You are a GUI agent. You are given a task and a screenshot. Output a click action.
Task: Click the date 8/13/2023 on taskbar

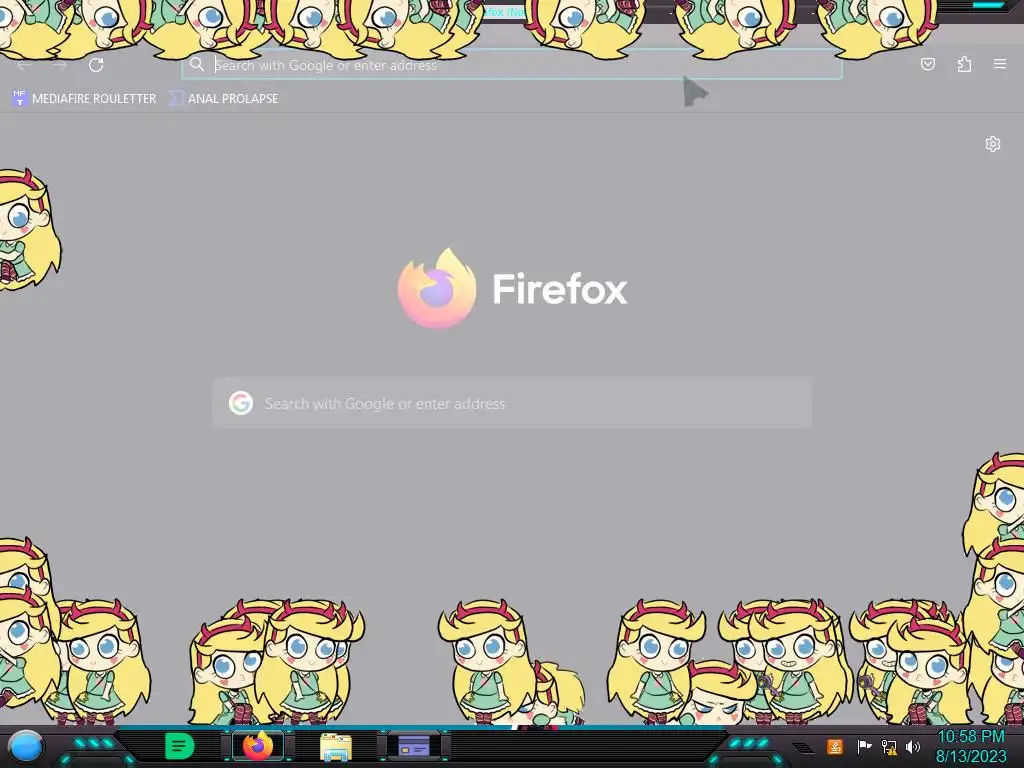point(971,757)
